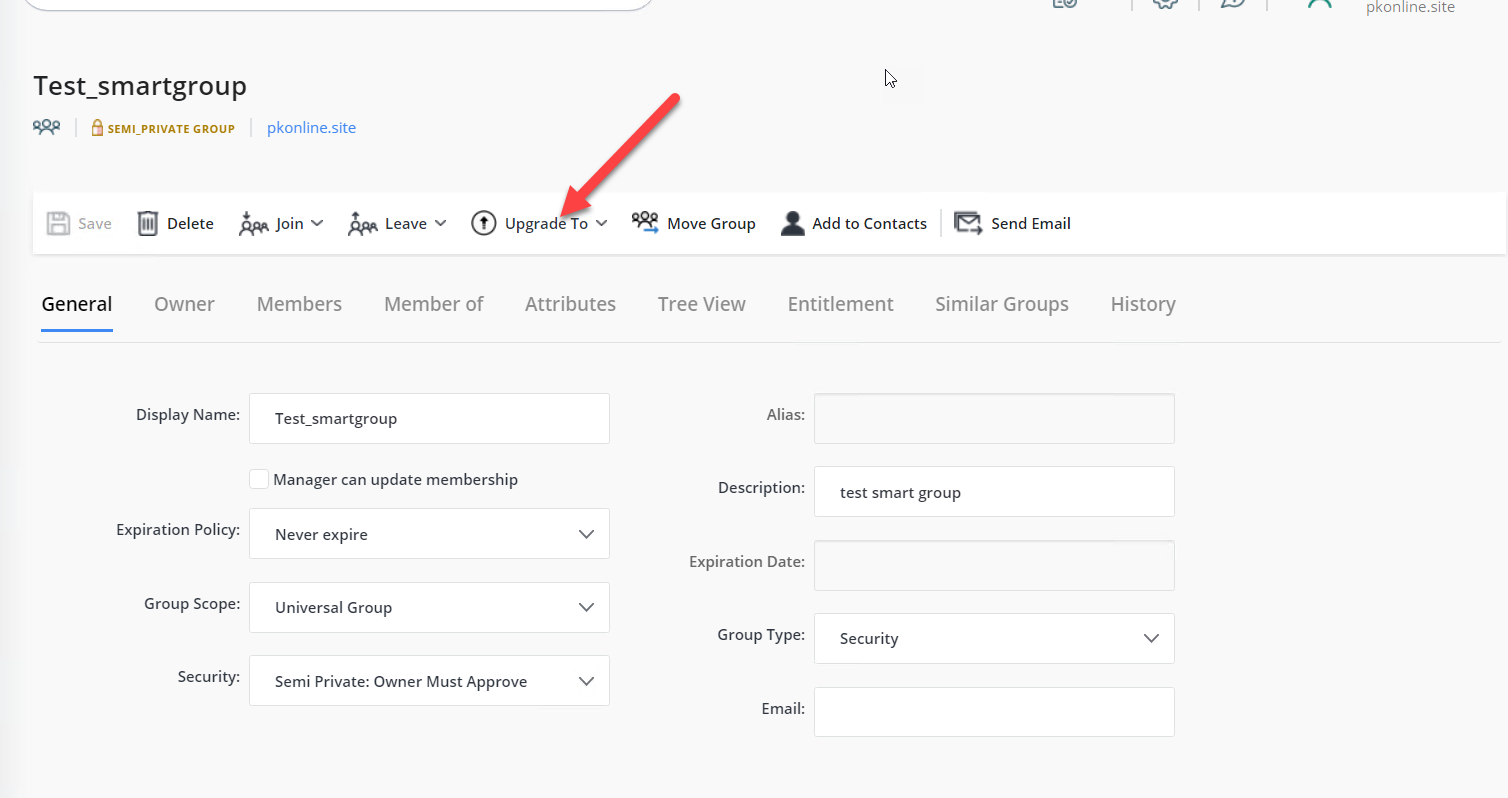1508x798 pixels.
Task: Enable Manager can update membership
Action: click(259, 479)
